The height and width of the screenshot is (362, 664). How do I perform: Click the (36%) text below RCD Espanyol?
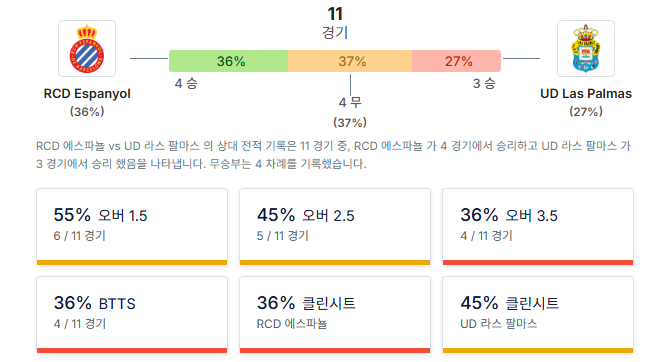pos(87,112)
